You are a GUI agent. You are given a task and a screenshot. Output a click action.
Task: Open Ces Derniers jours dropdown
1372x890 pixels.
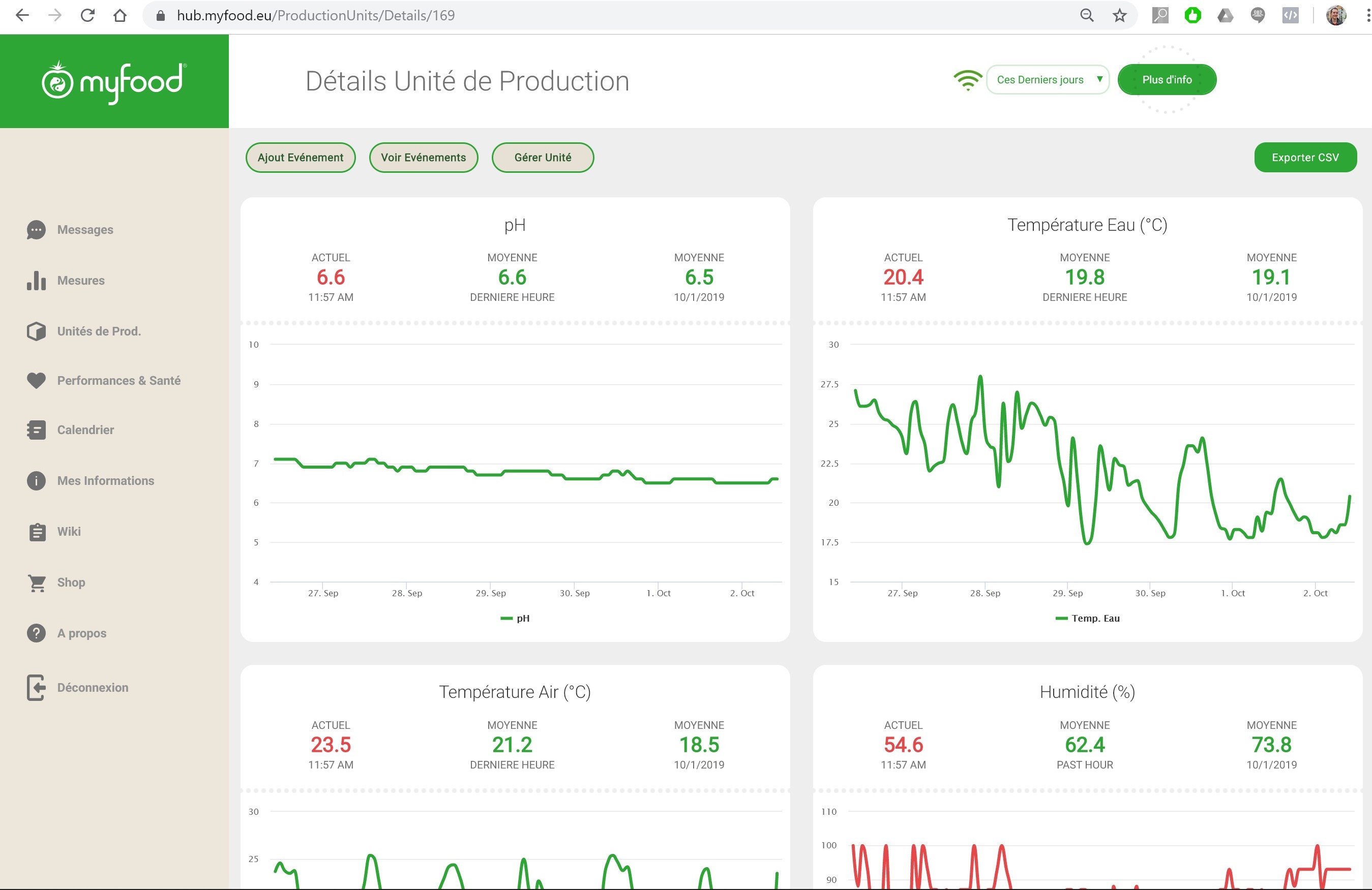pos(1047,80)
